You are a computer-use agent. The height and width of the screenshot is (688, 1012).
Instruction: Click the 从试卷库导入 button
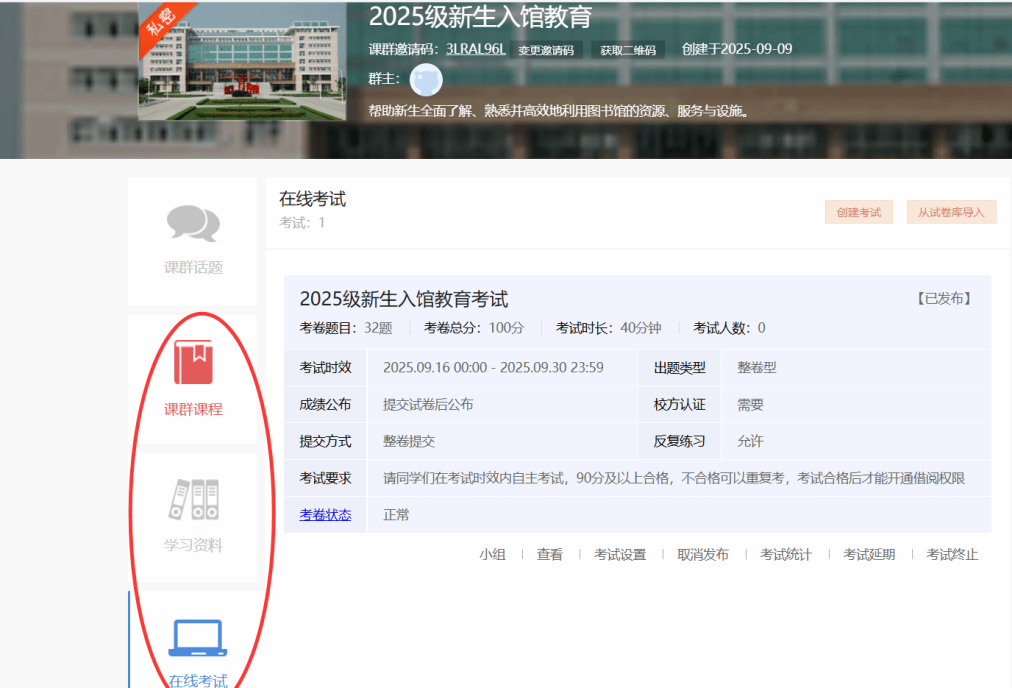950,212
